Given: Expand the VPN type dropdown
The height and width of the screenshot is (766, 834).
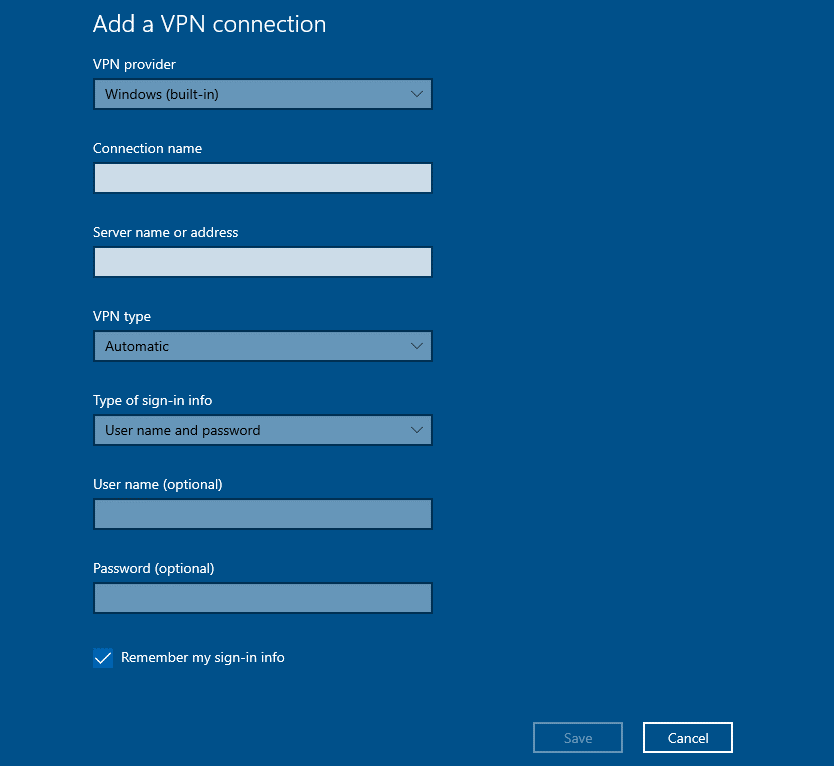Looking at the screenshot, I should tap(262, 346).
